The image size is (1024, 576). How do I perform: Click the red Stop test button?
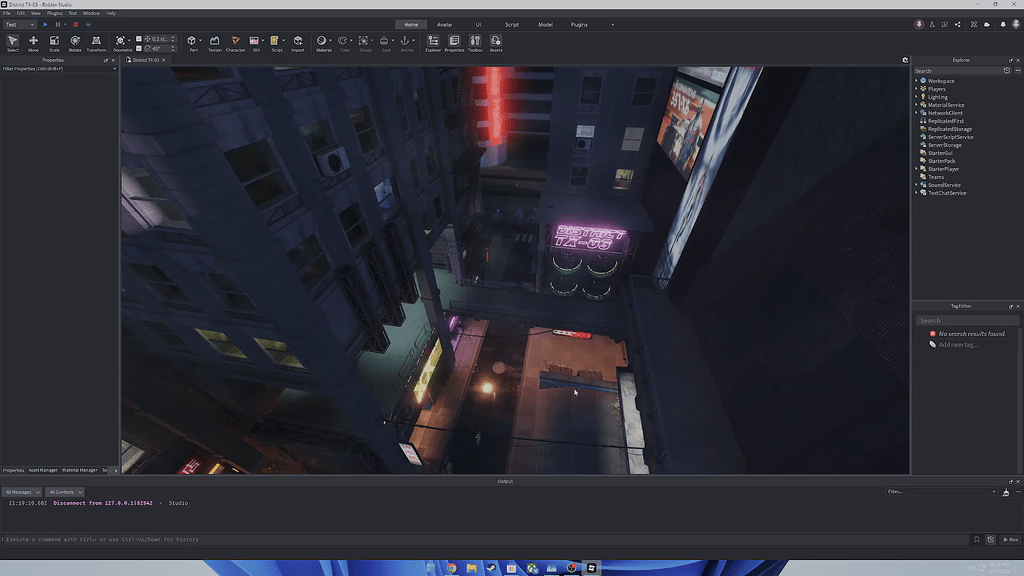(x=75, y=25)
